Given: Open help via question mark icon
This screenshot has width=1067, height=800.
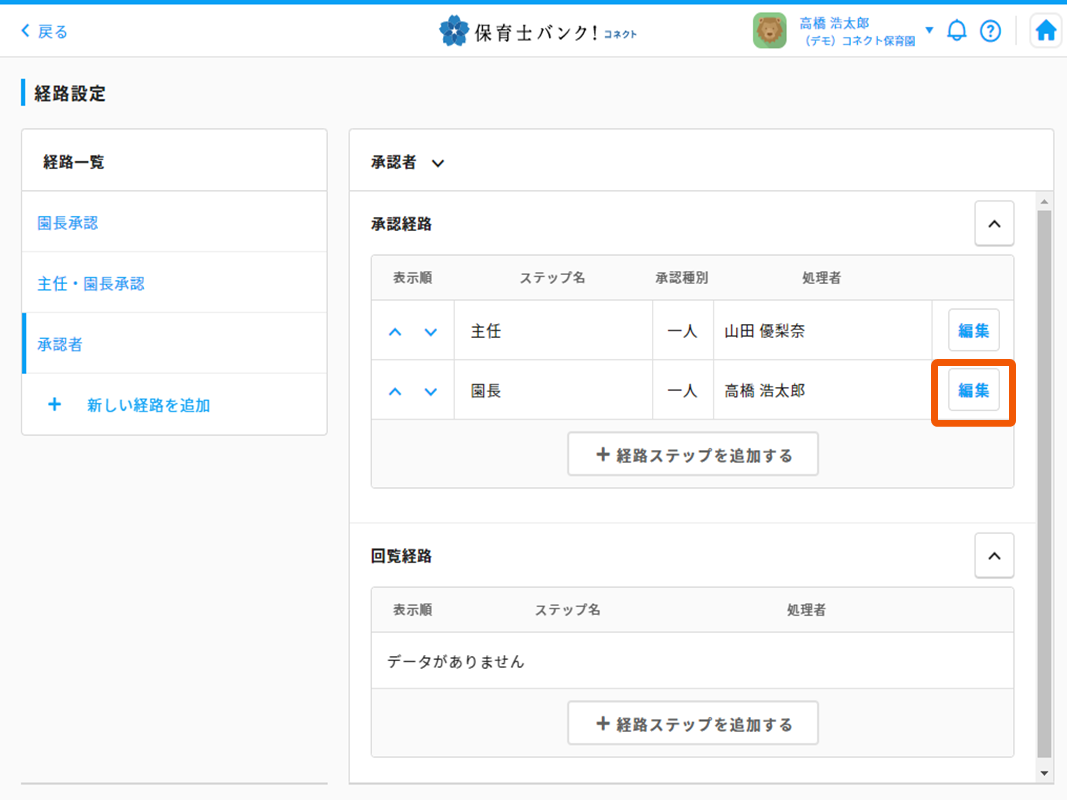Looking at the screenshot, I should click(x=990, y=31).
